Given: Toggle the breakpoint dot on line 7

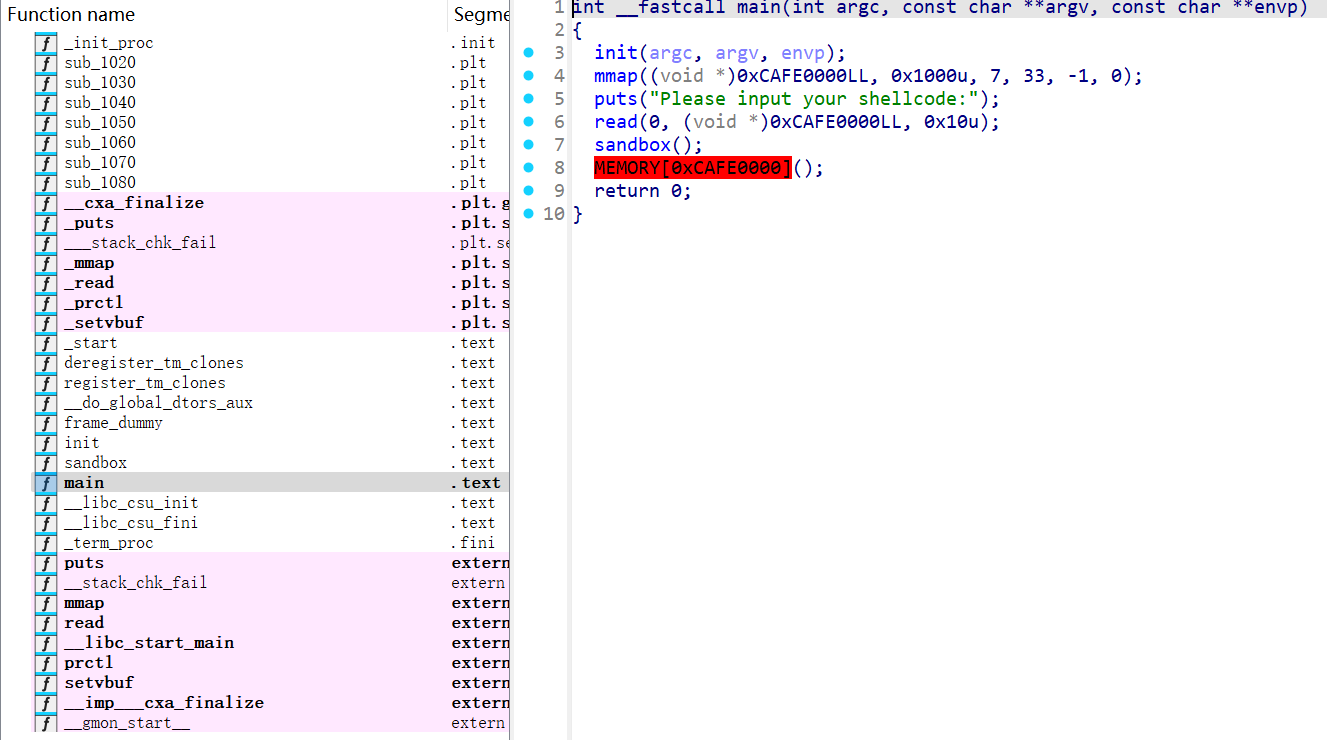Looking at the screenshot, I should [x=528, y=144].
